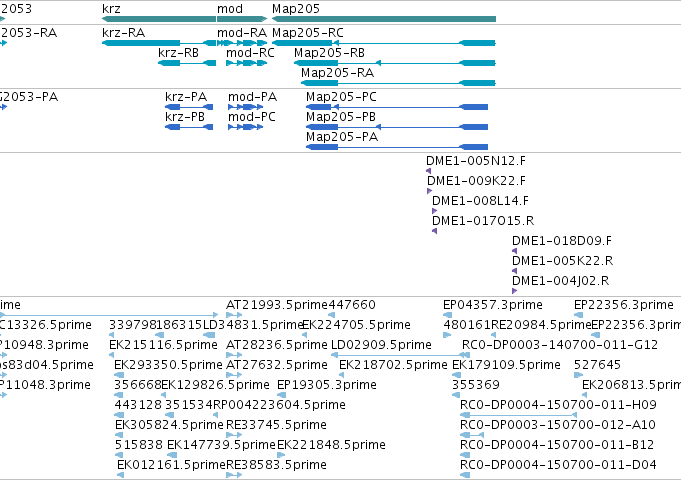Select RC0-DP0004-150700-011-H09 label
Screen dimensions: 681x480
pyautogui.click(x=558, y=404)
